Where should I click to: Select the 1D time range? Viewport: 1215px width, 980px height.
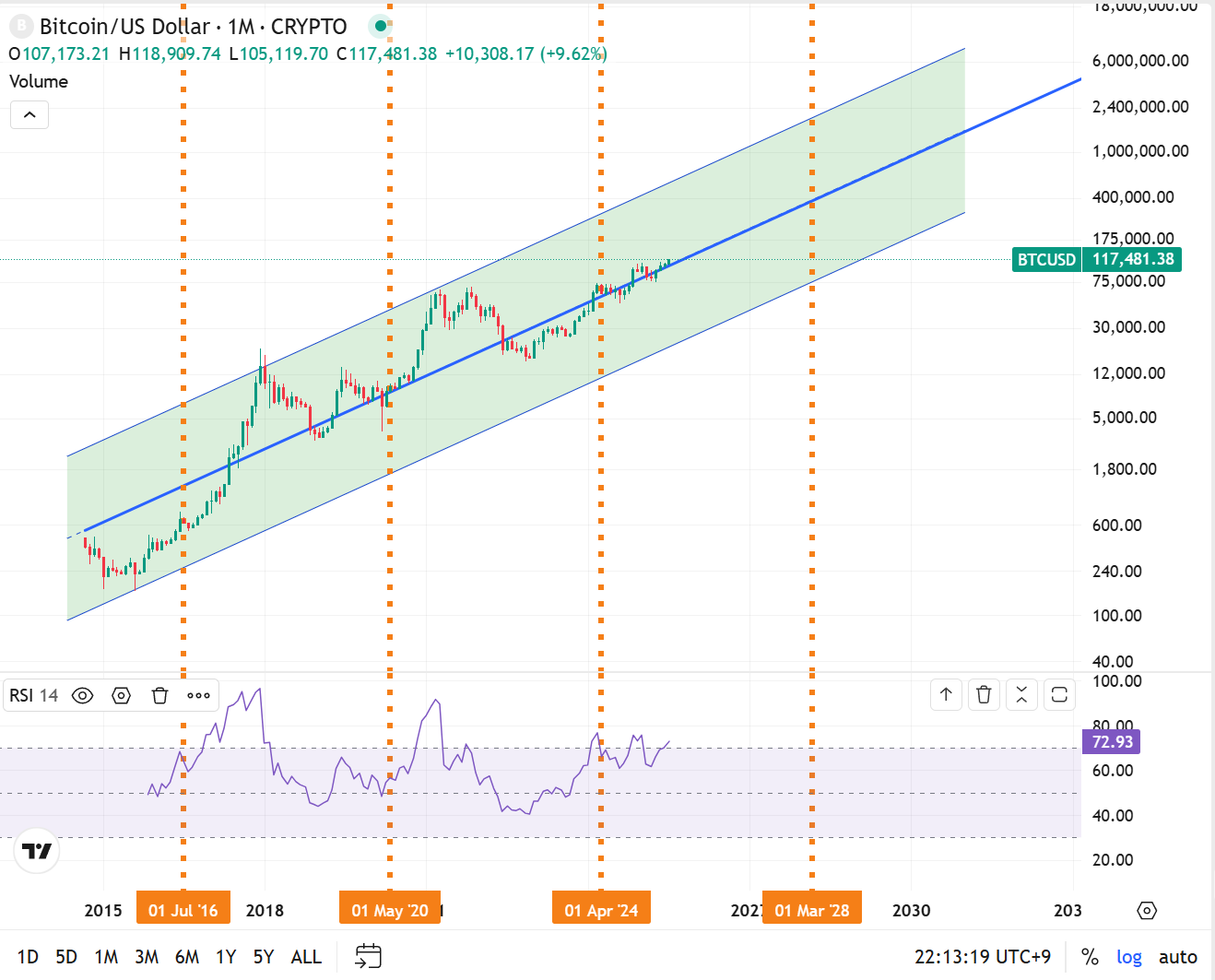(x=28, y=957)
